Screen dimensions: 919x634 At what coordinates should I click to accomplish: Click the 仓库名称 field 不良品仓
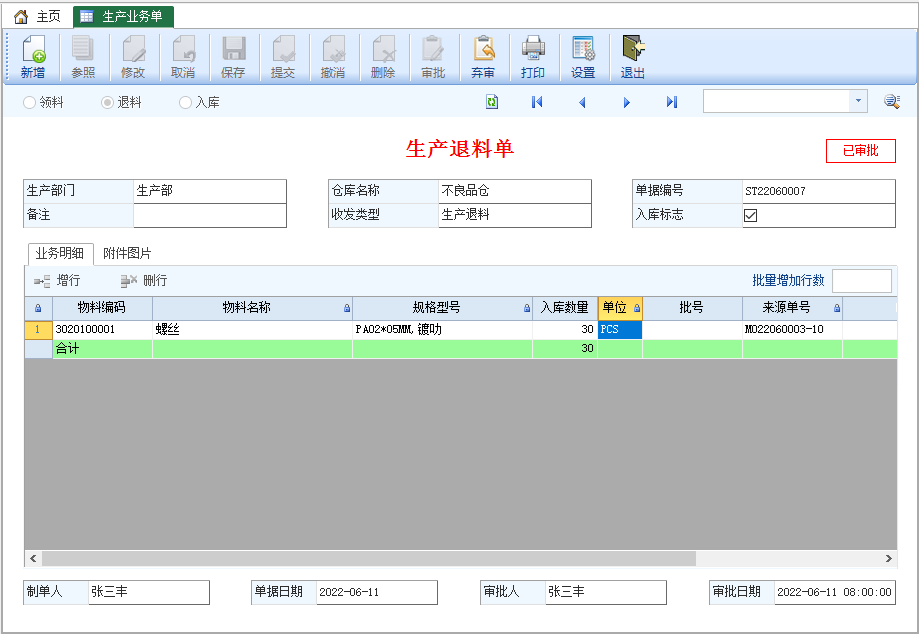(x=515, y=191)
